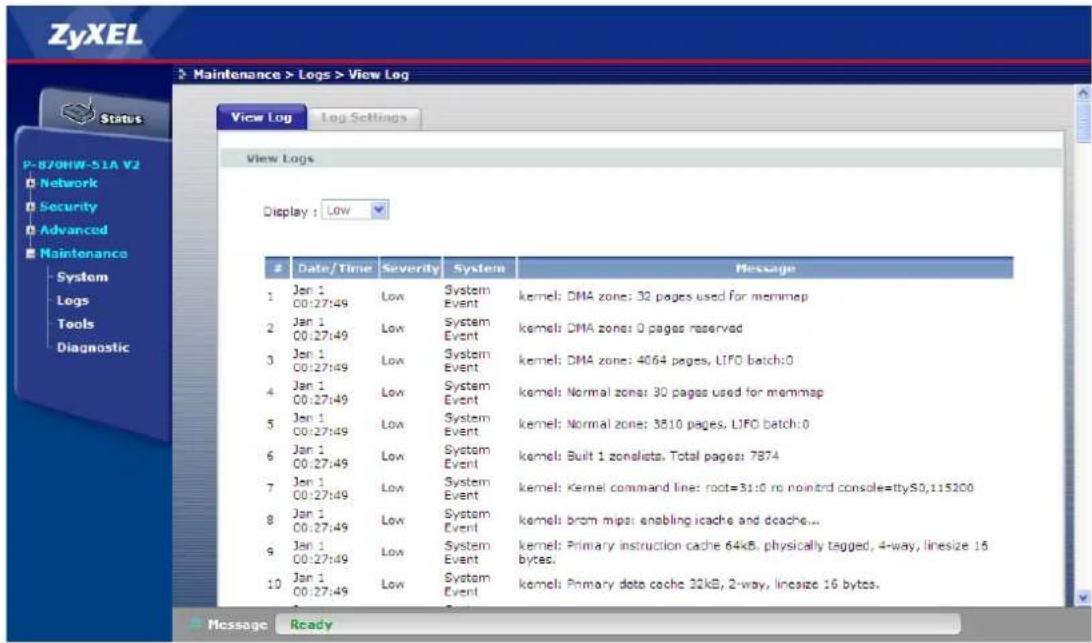The height and width of the screenshot is (643, 1092).
Task: Click row number 1 in log table
Action: tap(270, 297)
